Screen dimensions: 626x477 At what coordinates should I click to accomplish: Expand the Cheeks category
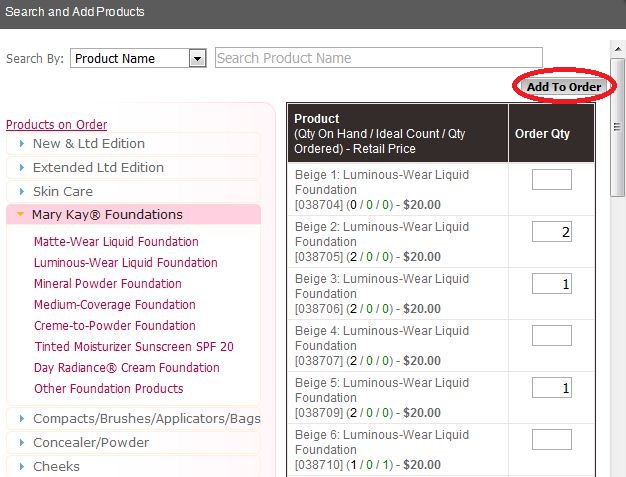pyautogui.click(x=133, y=467)
